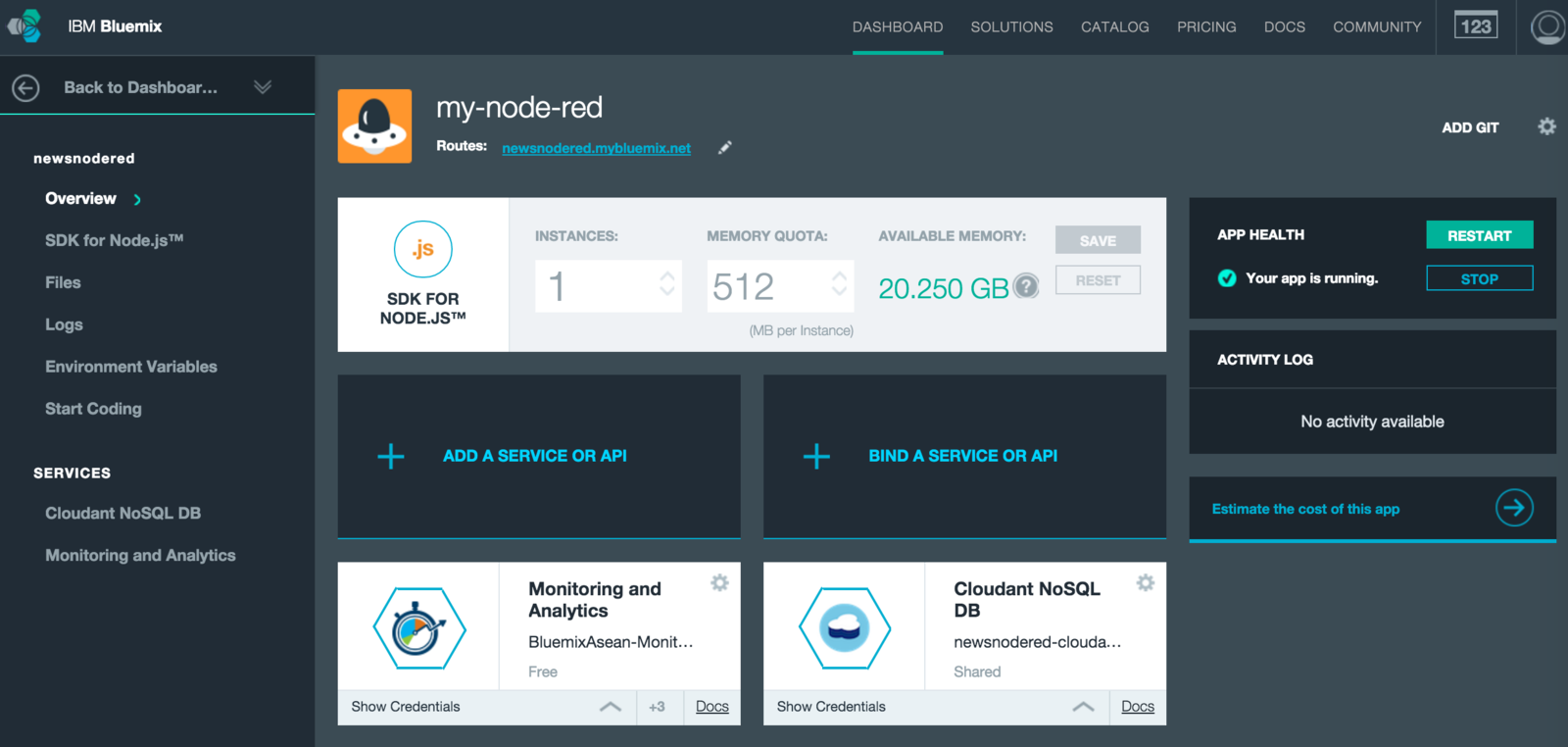This screenshot has height=747, width=1568.
Task: Open the DASHBOARD tab
Action: click(898, 27)
